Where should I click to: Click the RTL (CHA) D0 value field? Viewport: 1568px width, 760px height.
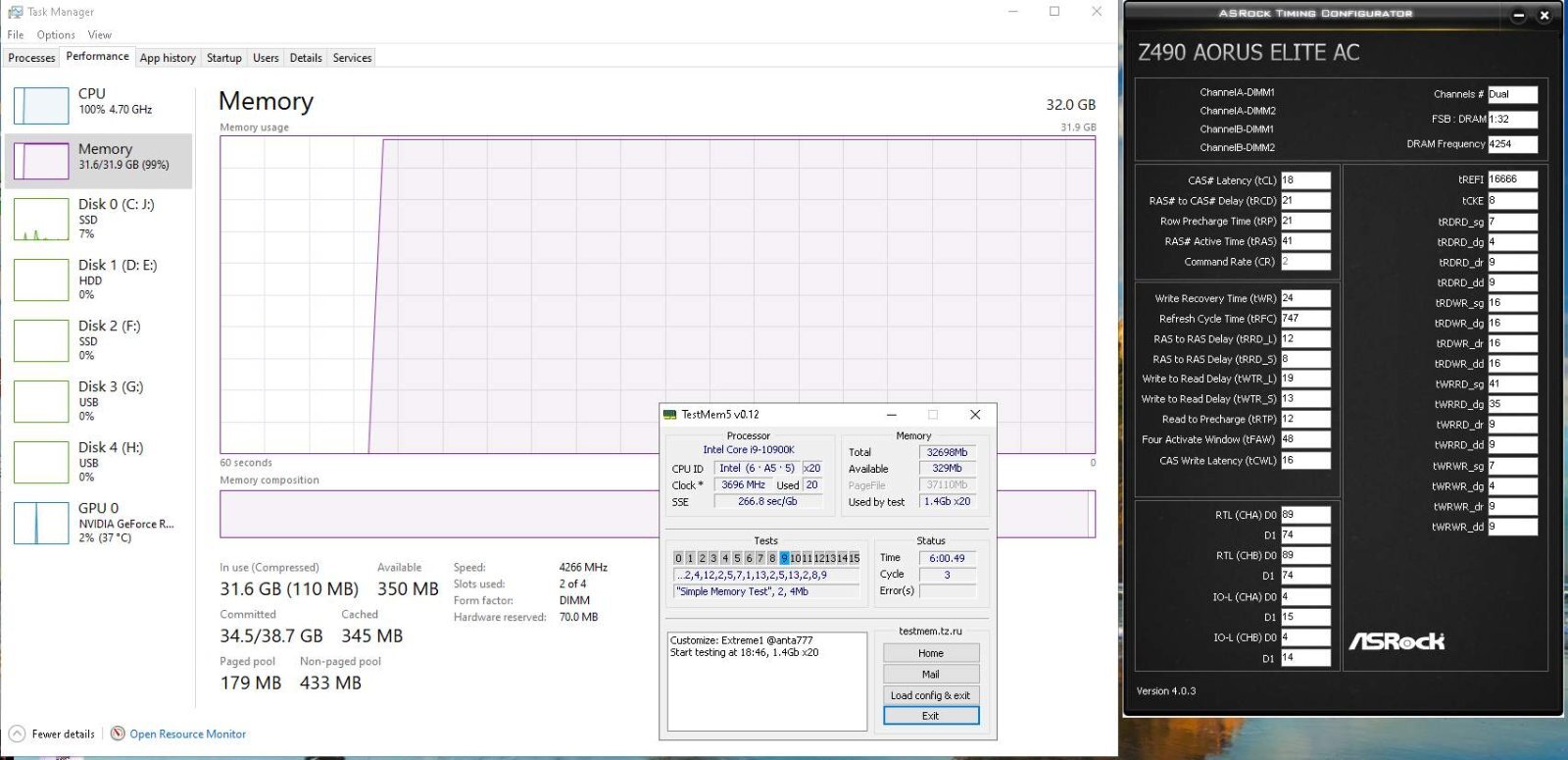tap(1305, 515)
